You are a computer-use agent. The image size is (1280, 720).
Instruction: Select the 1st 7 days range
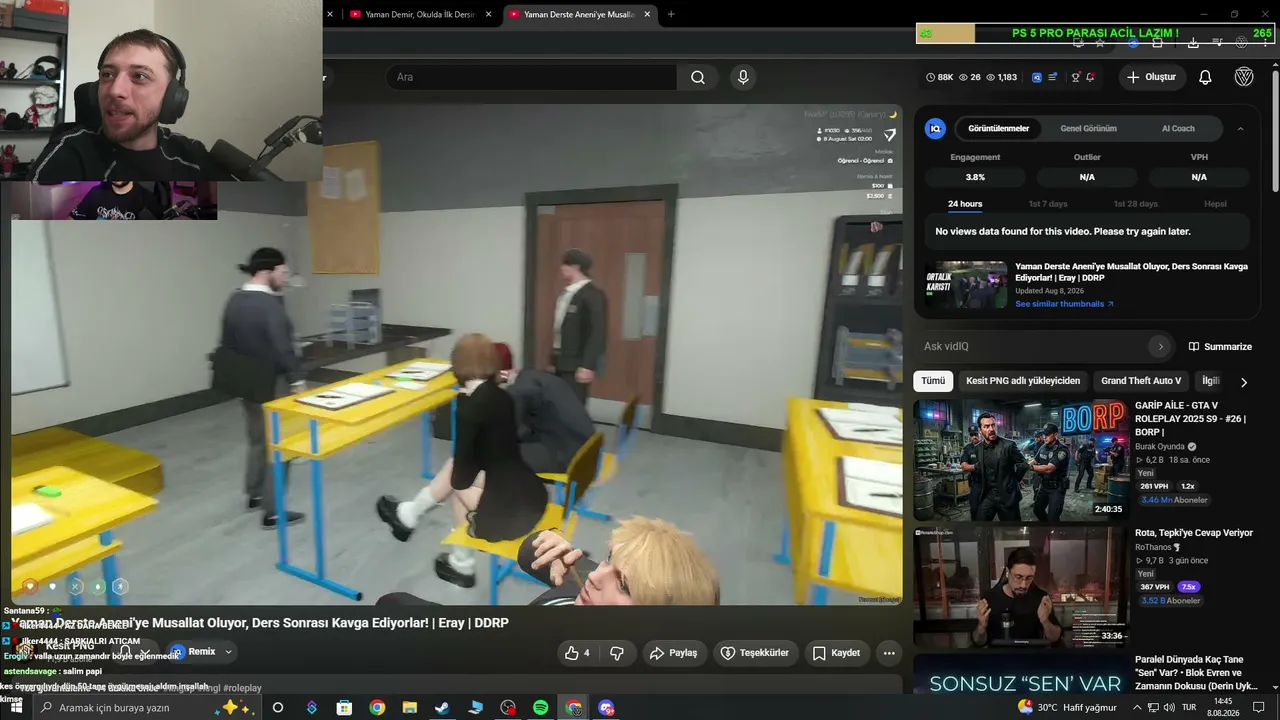pos(1048,204)
